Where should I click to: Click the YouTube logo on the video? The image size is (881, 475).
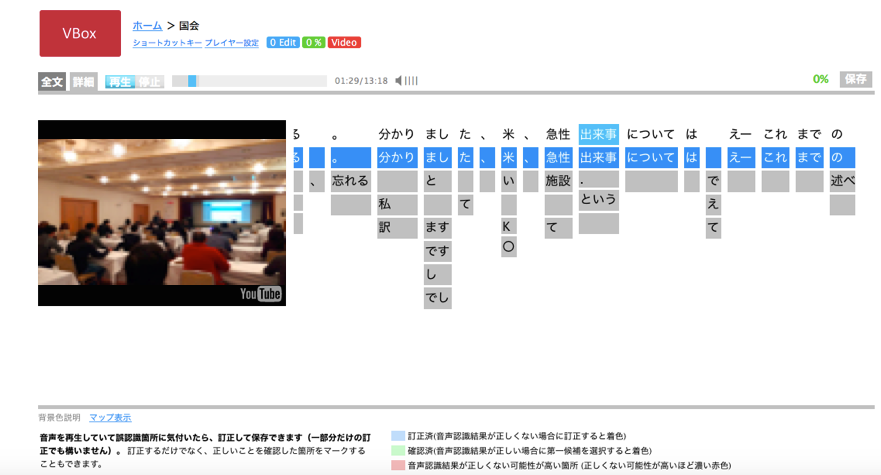click(x=260, y=294)
